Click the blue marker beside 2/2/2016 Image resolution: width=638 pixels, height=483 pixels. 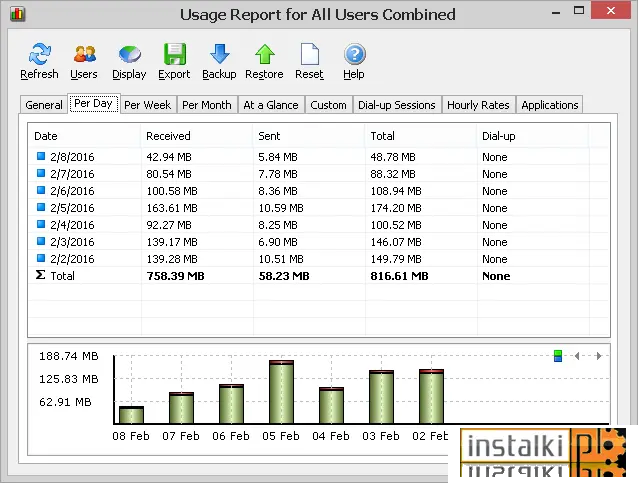click(x=41, y=258)
